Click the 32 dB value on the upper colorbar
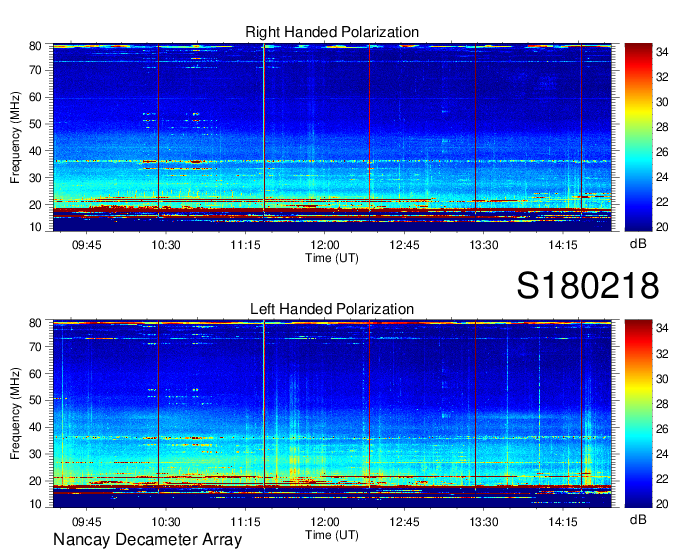 click(662, 77)
